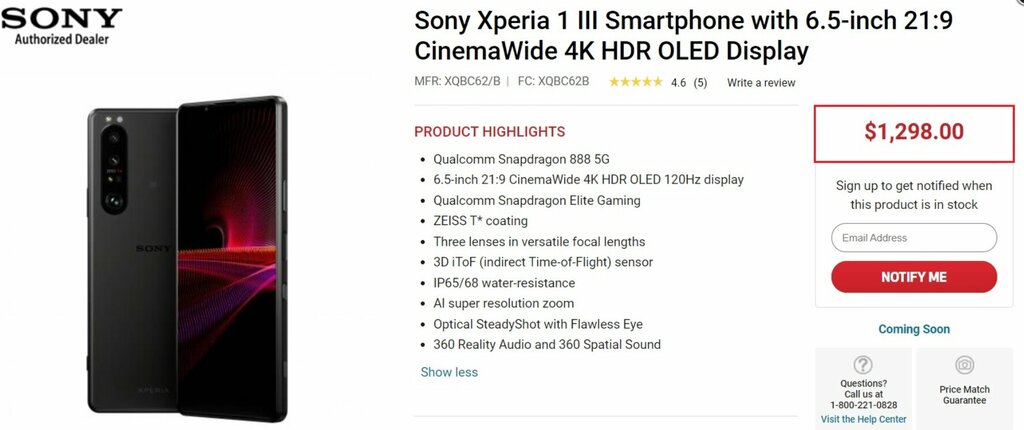This screenshot has width=1024, height=430.
Task: Click the $1,298.00 price box
Action: pos(914,131)
